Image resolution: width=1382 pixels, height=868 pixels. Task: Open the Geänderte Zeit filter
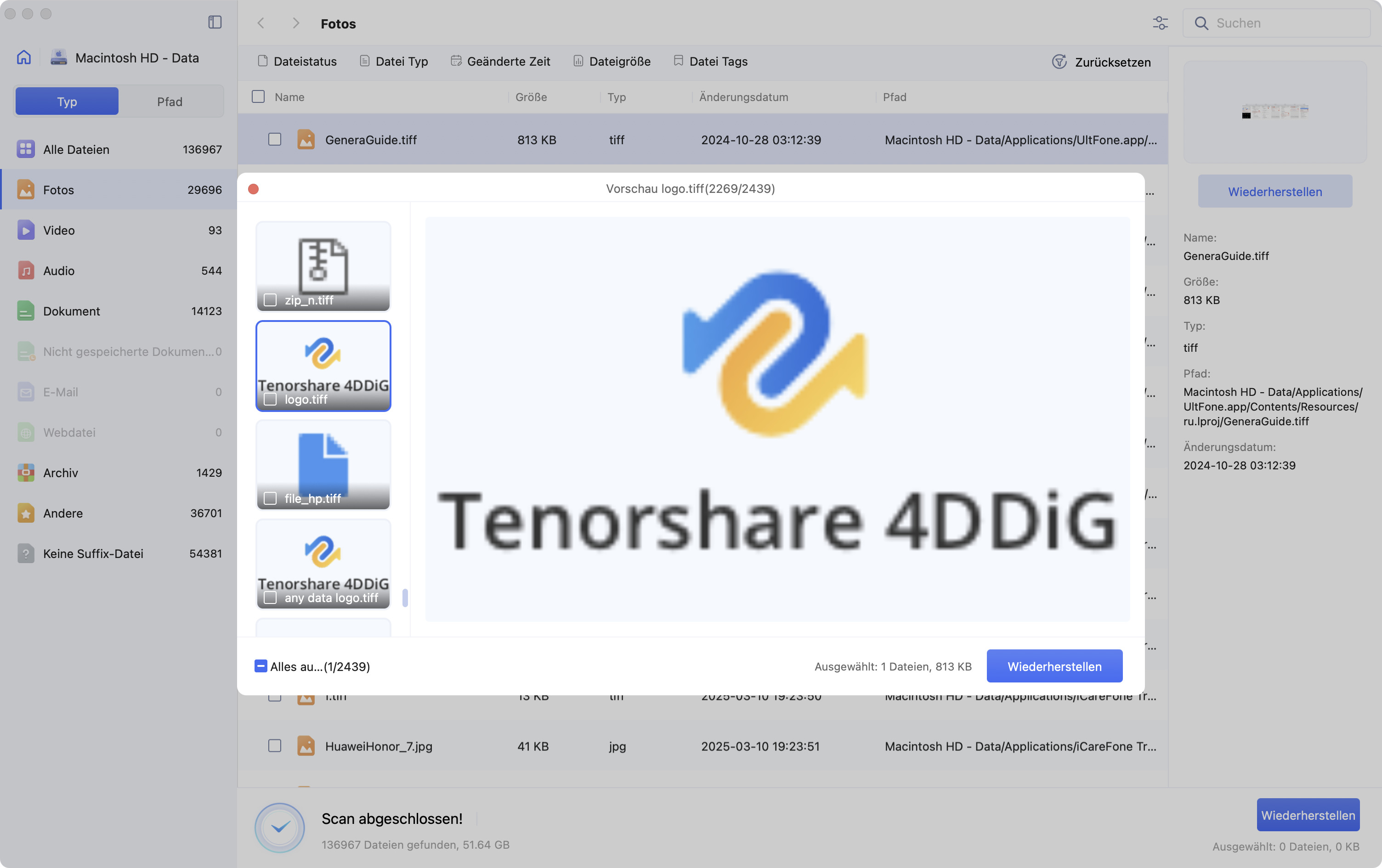509,61
